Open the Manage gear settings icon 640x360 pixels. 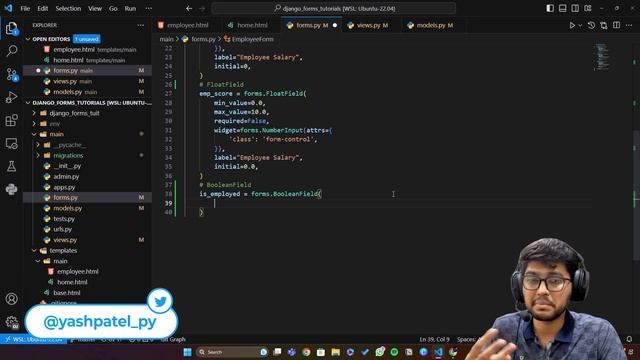click(x=11, y=322)
